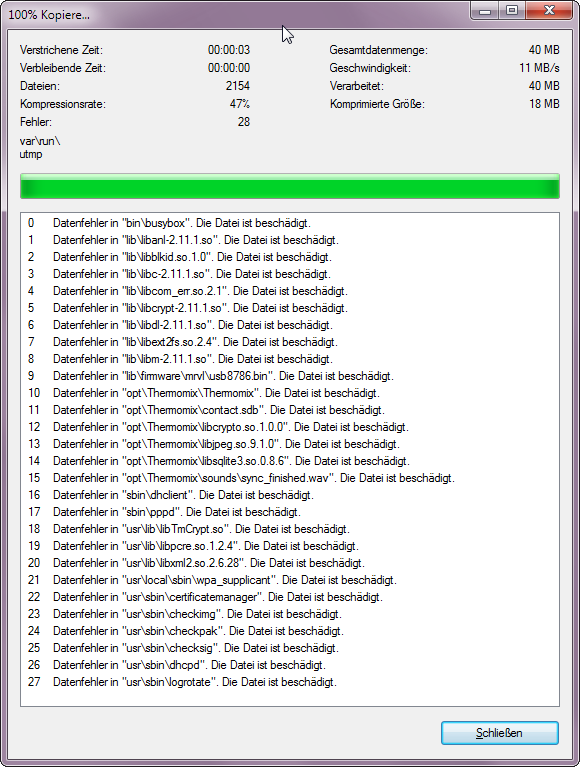The height and width of the screenshot is (767, 580).
Task: Close the window with the red X
Action: (549, 11)
